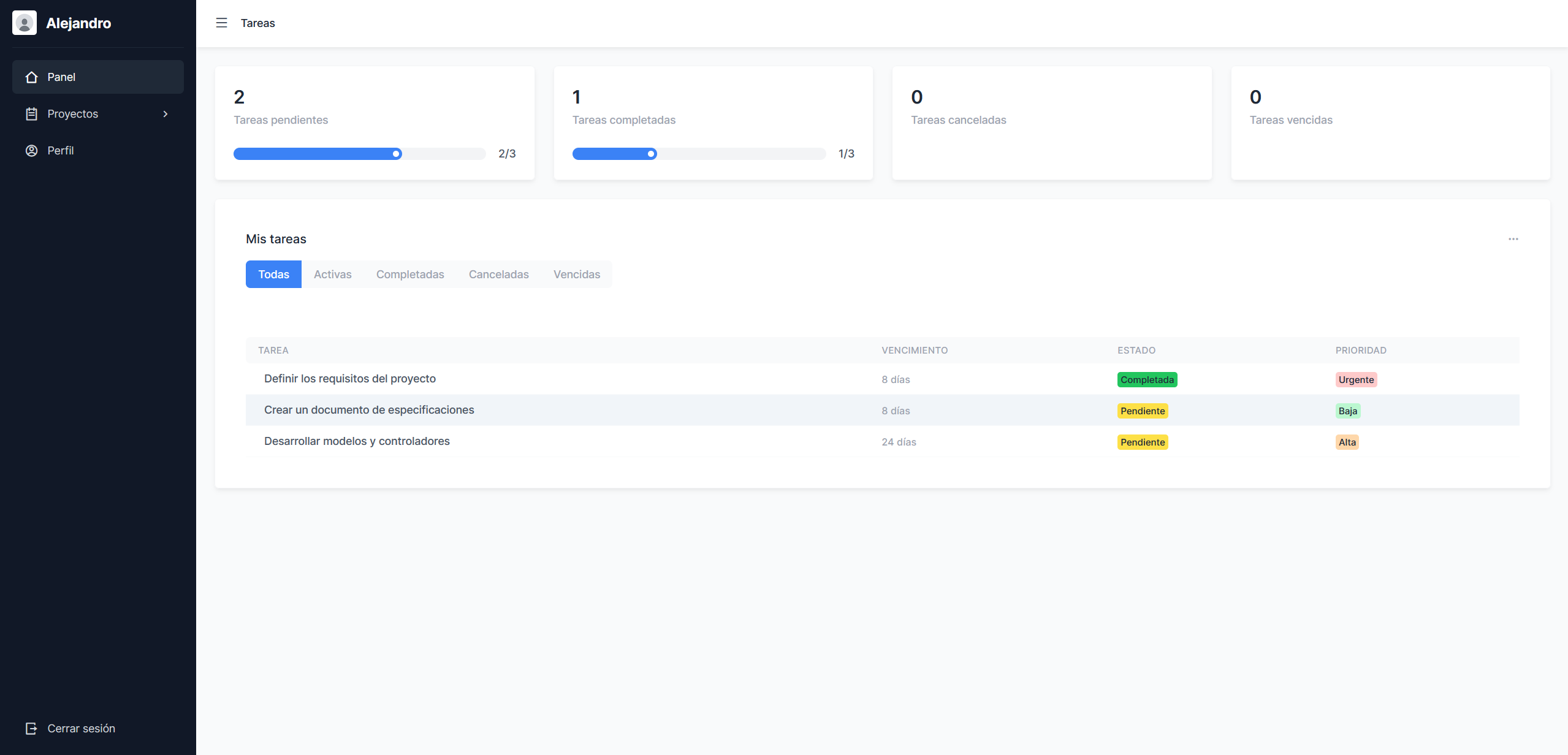Switch to the Completadas tab
This screenshot has width=1568, height=755.
coord(409,274)
